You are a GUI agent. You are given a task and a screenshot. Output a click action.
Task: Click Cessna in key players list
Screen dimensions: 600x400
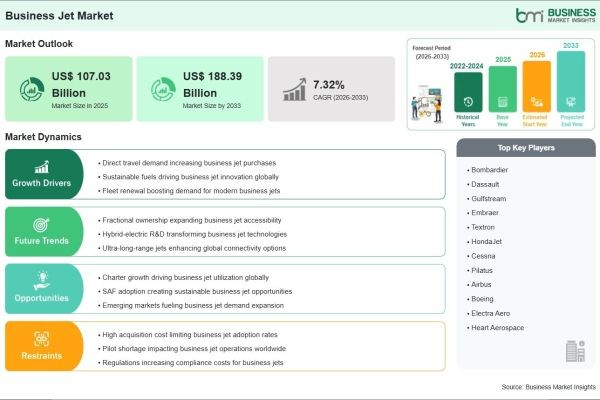483,256
